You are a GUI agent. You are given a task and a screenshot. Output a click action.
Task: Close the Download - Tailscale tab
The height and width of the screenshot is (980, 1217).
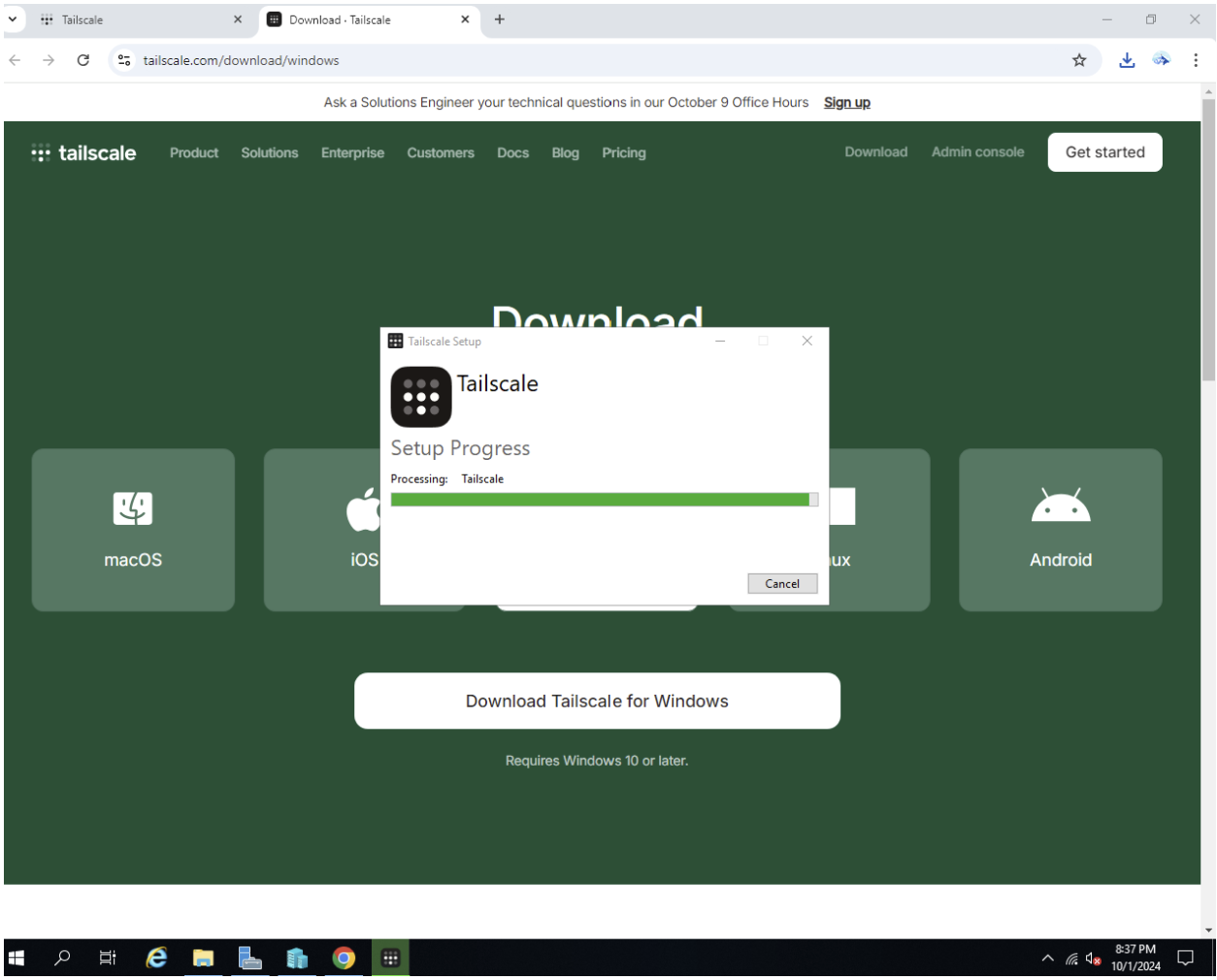(x=465, y=19)
